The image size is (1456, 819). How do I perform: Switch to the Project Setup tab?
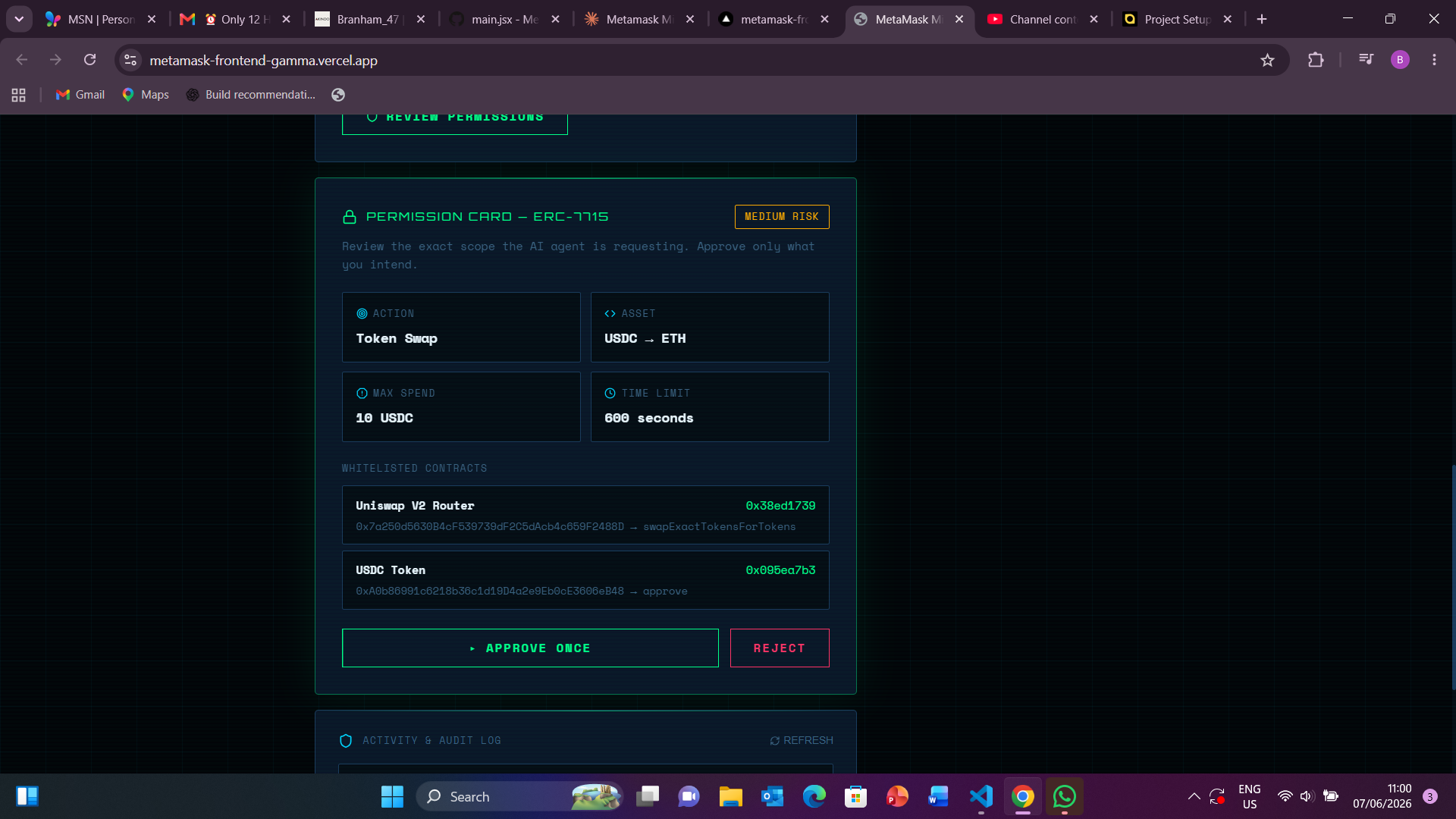[x=1177, y=20]
